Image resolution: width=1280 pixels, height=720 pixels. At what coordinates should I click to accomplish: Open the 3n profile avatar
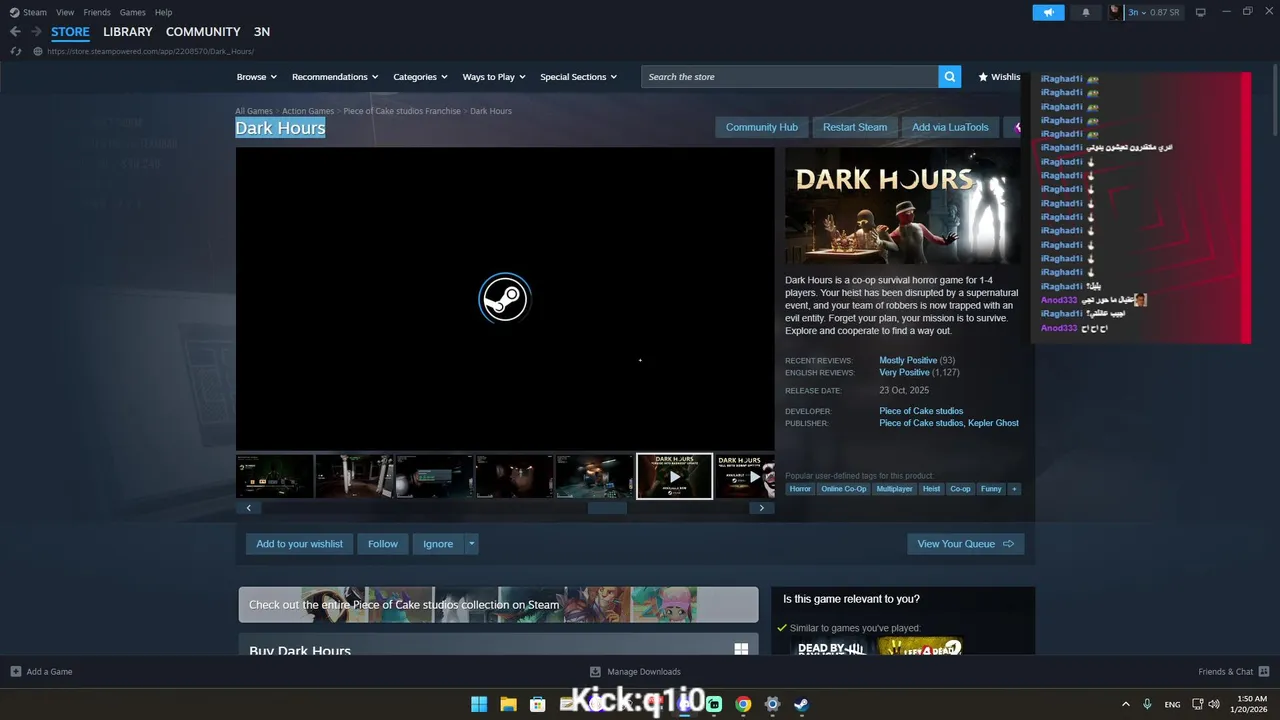tap(1115, 12)
